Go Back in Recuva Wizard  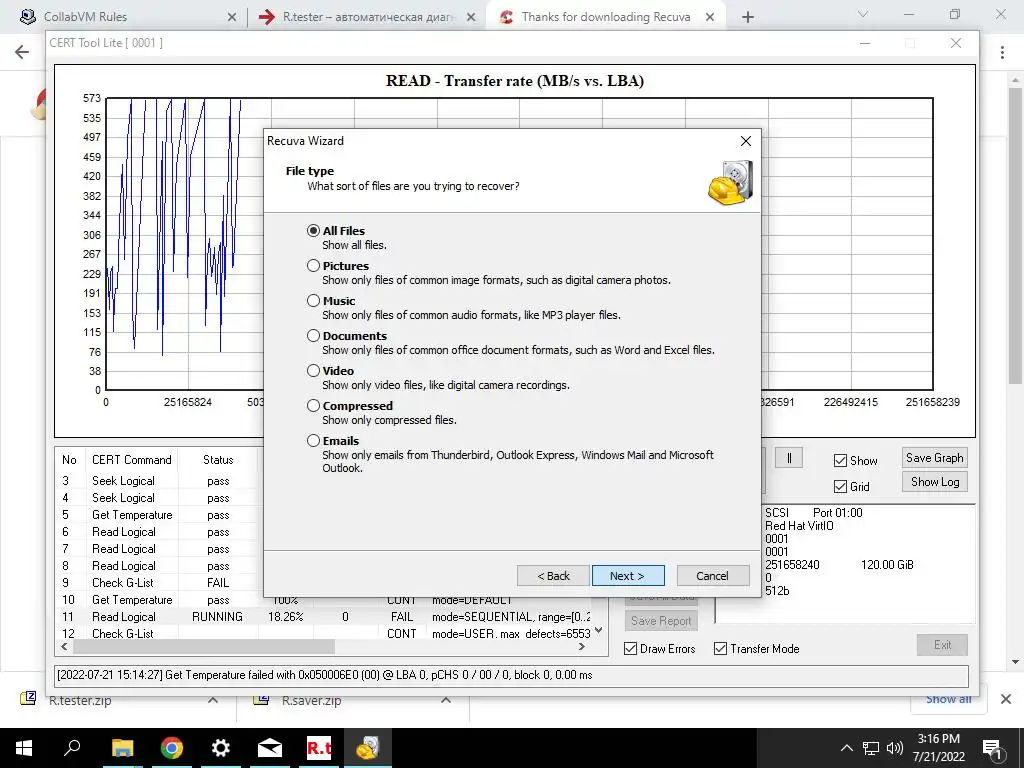(x=553, y=576)
